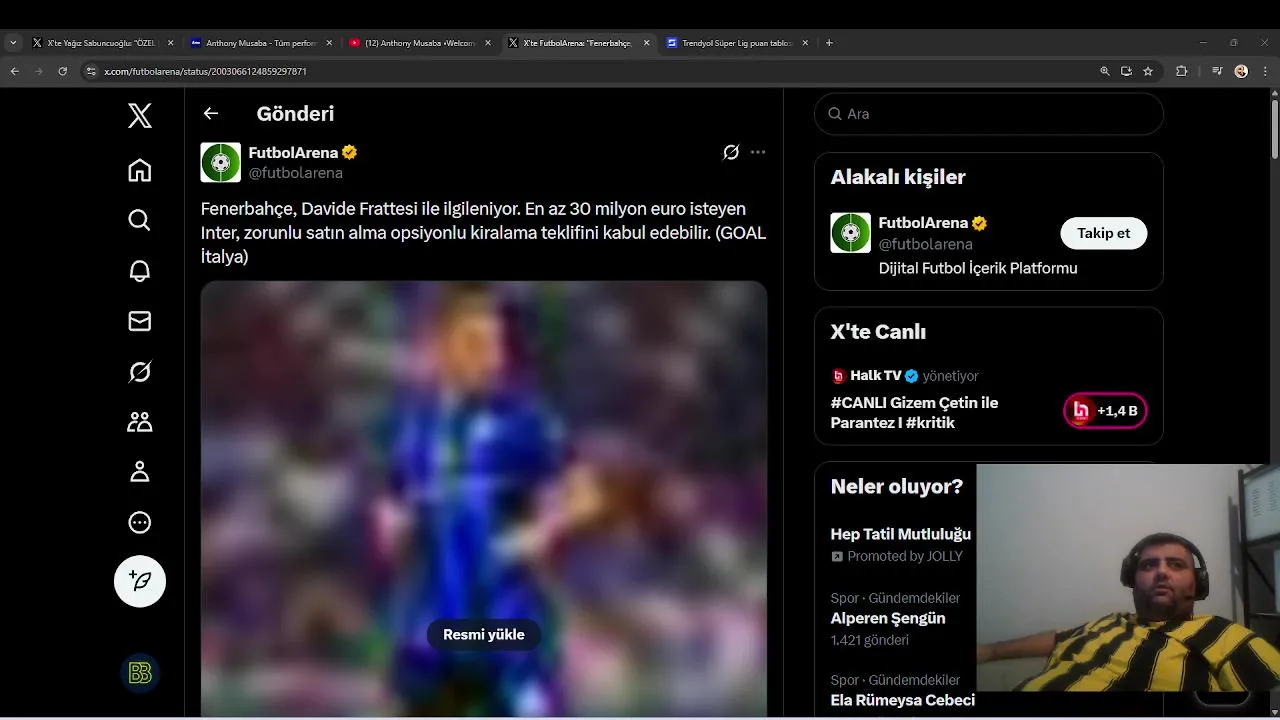Screen dimensions: 1280x720
Task: Open the X home logo
Action: [x=140, y=116]
